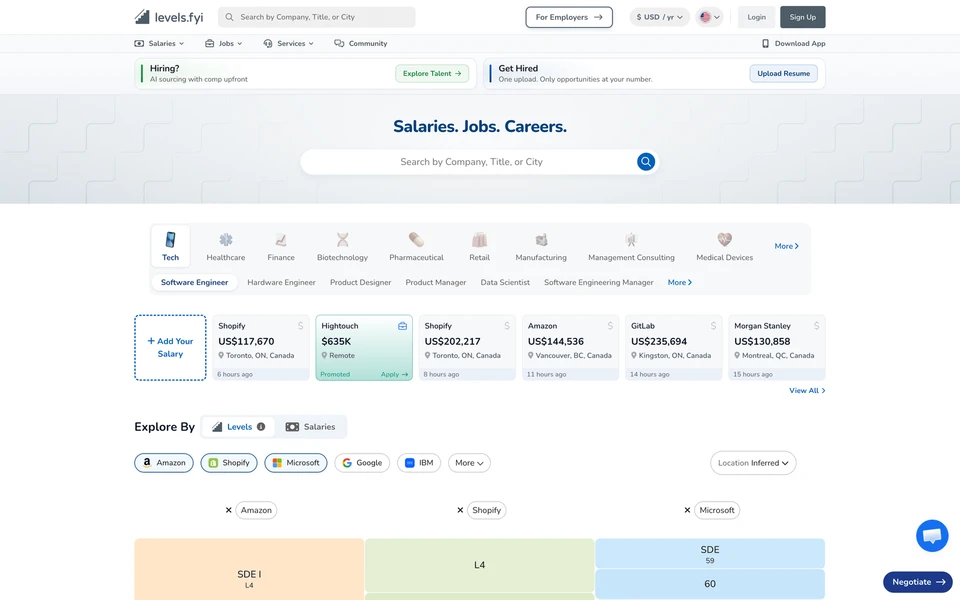Open the Shopify US$117,670 salary card
960x600 pixels.
pos(261,348)
